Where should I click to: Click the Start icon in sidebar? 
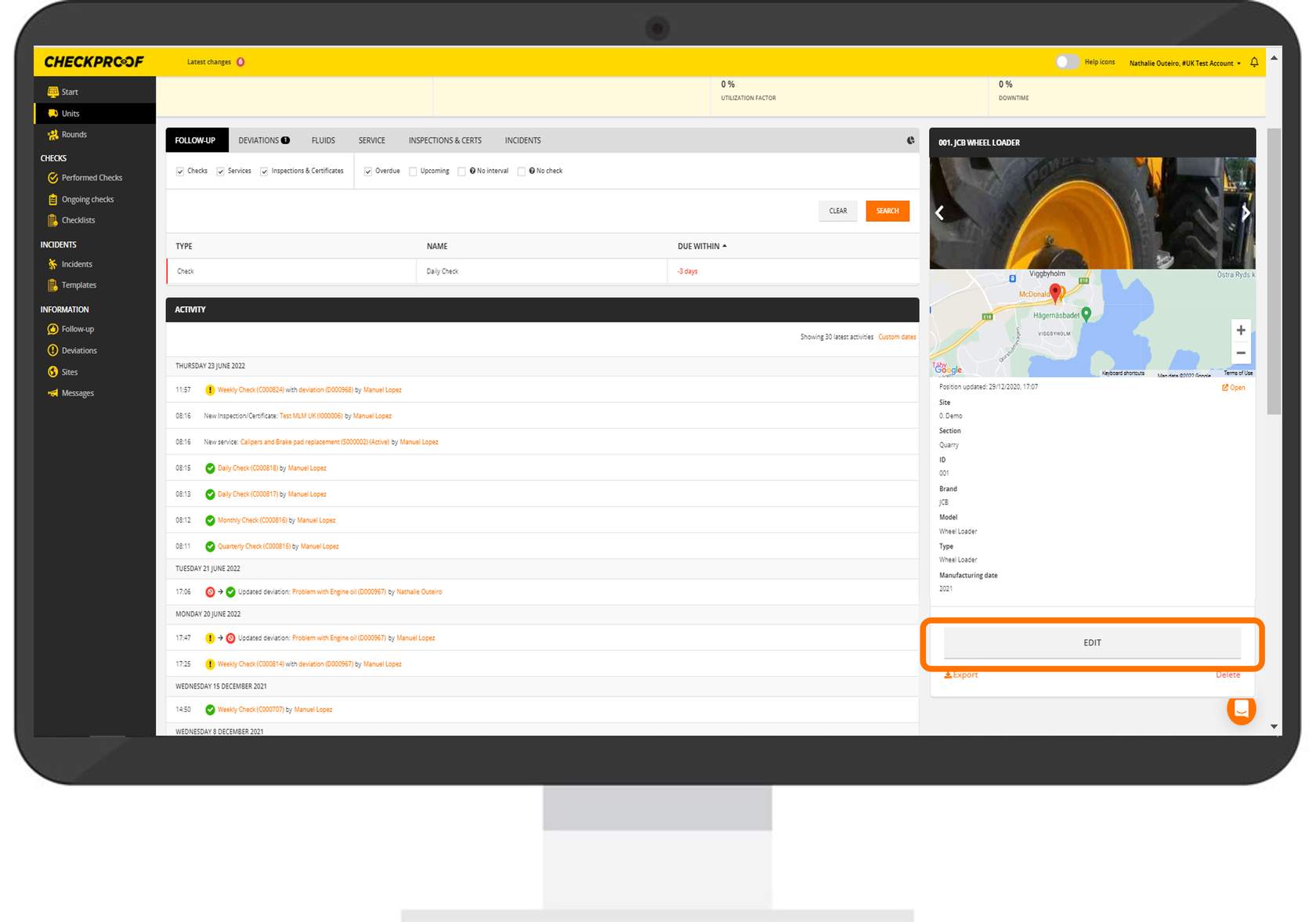pyautogui.click(x=52, y=92)
